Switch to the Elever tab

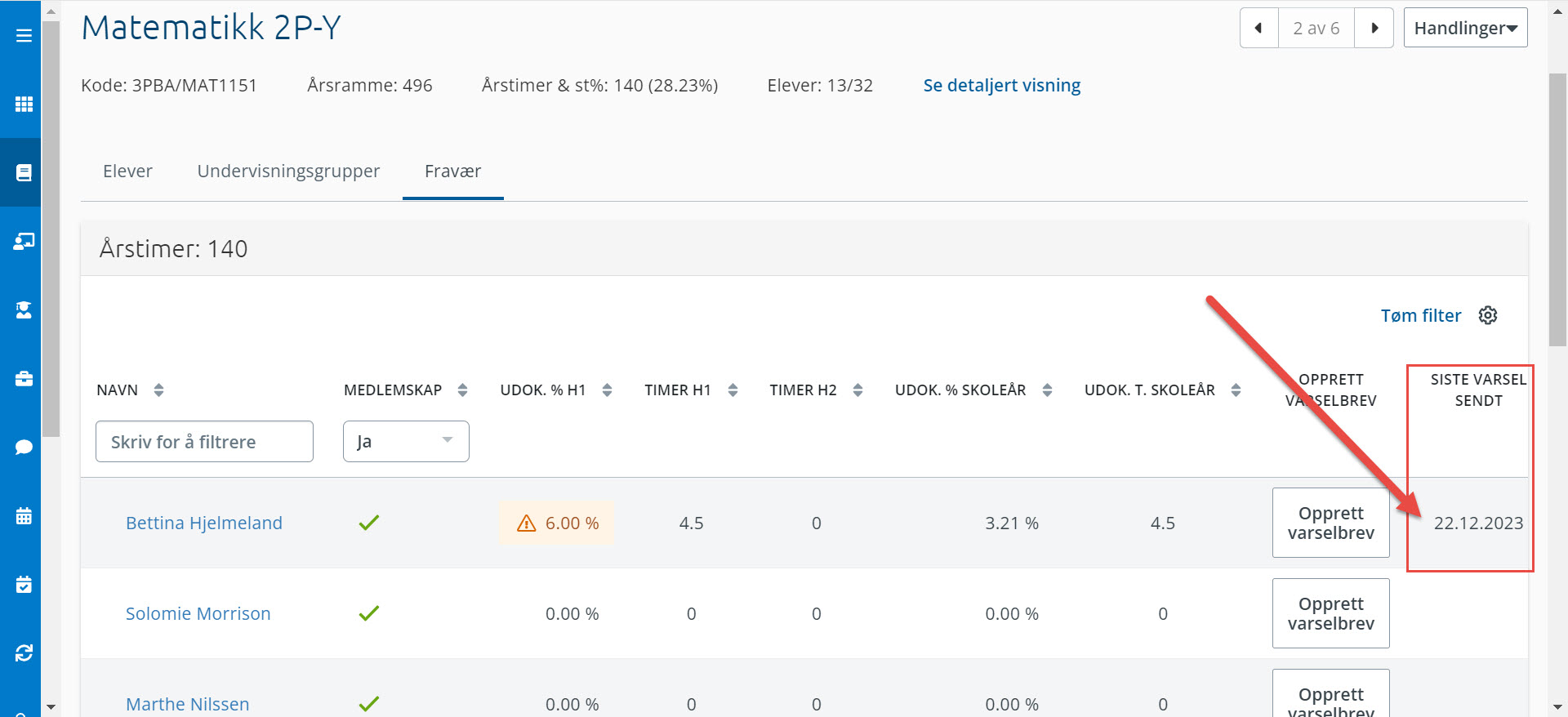pos(127,171)
